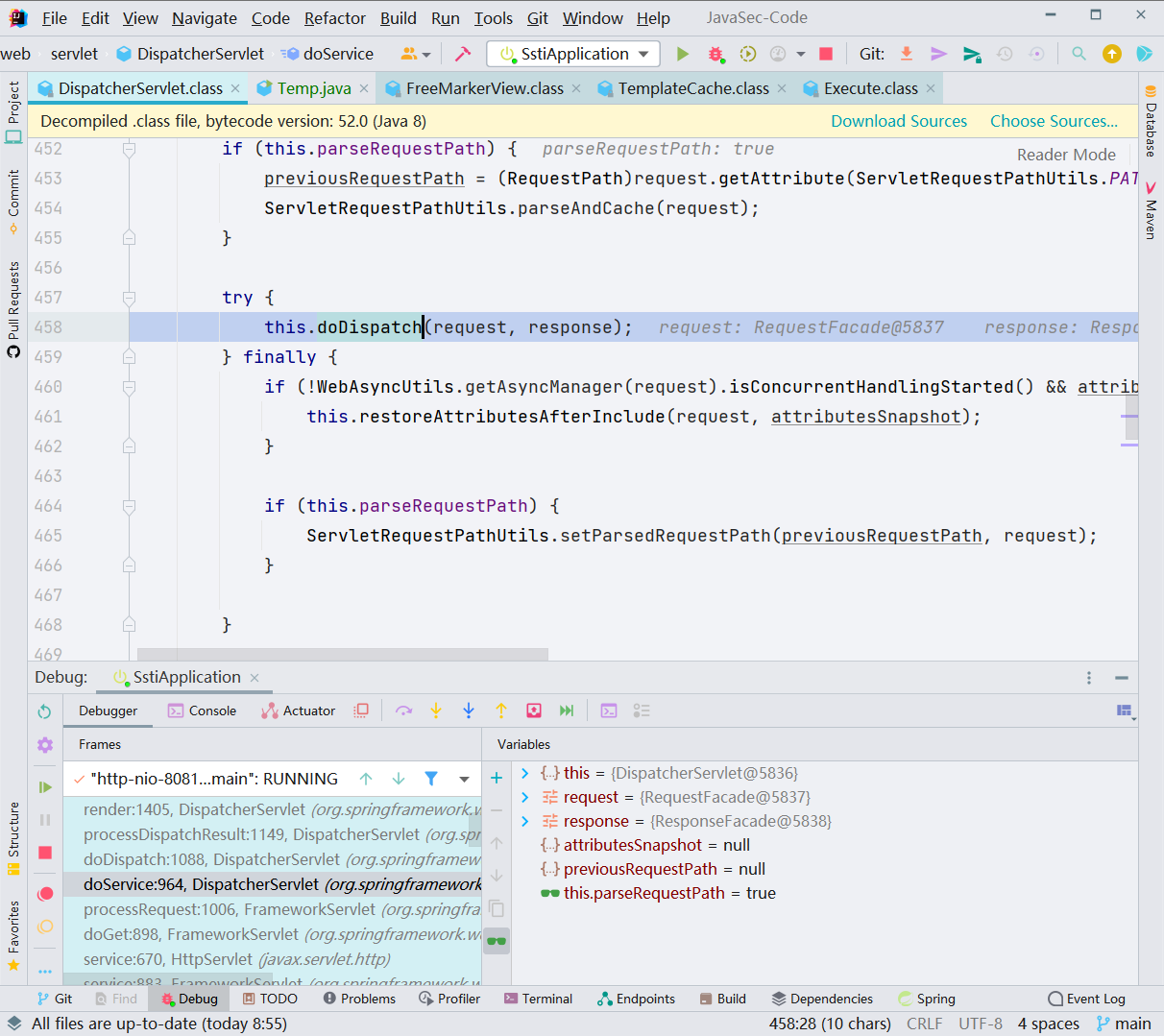Screen dimensions: 1164x1036
Task: Start debugging with the bug icon
Action: click(x=715, y=54)
